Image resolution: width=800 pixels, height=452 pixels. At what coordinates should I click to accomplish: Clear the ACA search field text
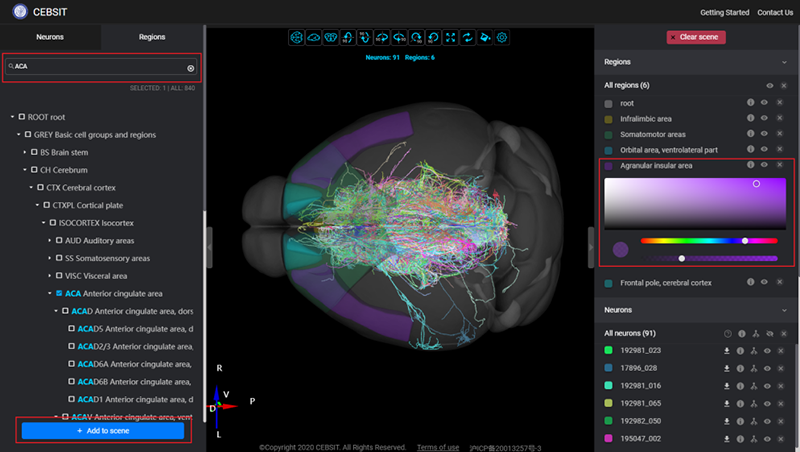pyautogui.click(x=190, y=67)
